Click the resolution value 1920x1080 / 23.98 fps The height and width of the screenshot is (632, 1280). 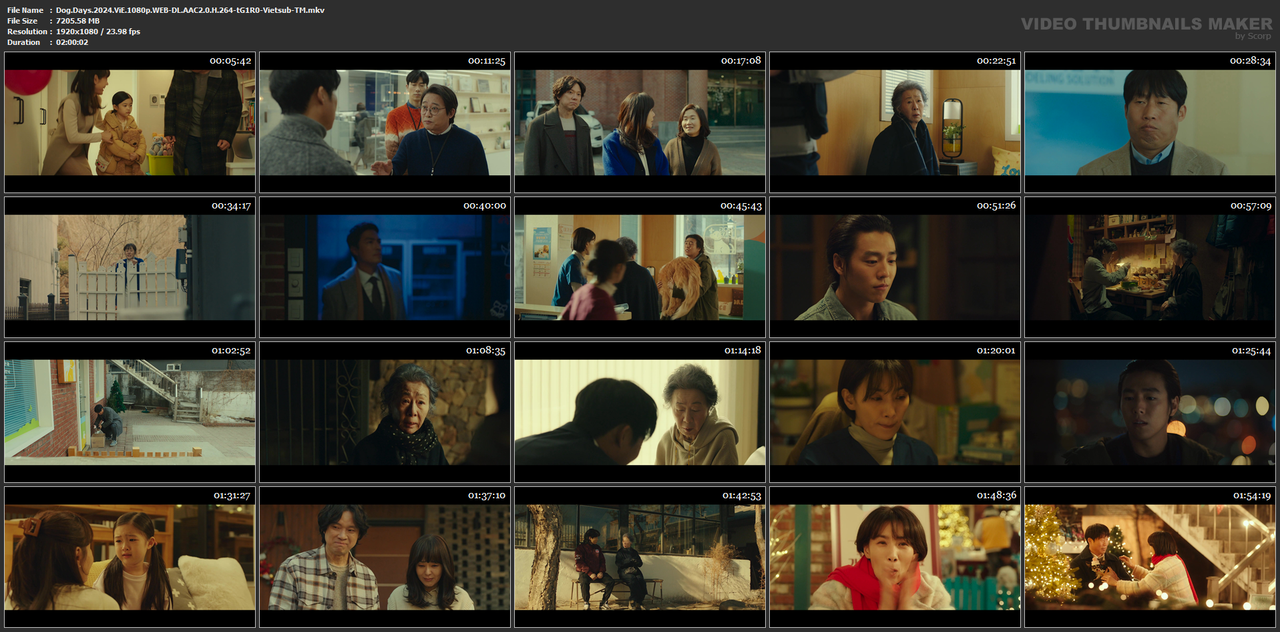click(x=98, y=32)
